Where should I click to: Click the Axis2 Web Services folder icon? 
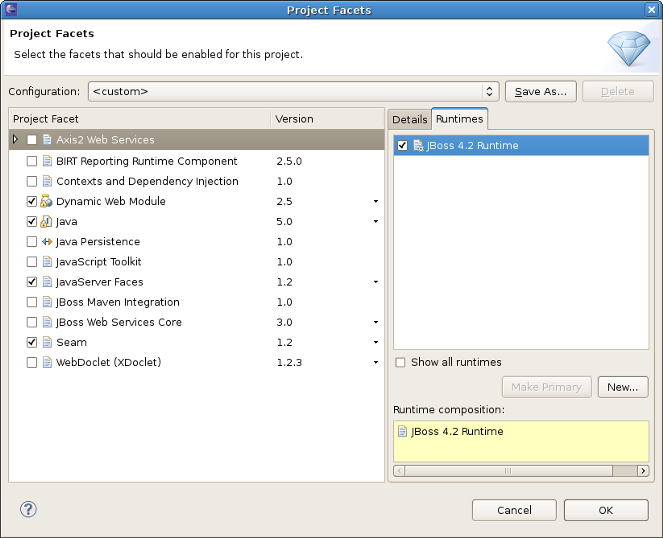coord(47,140)
